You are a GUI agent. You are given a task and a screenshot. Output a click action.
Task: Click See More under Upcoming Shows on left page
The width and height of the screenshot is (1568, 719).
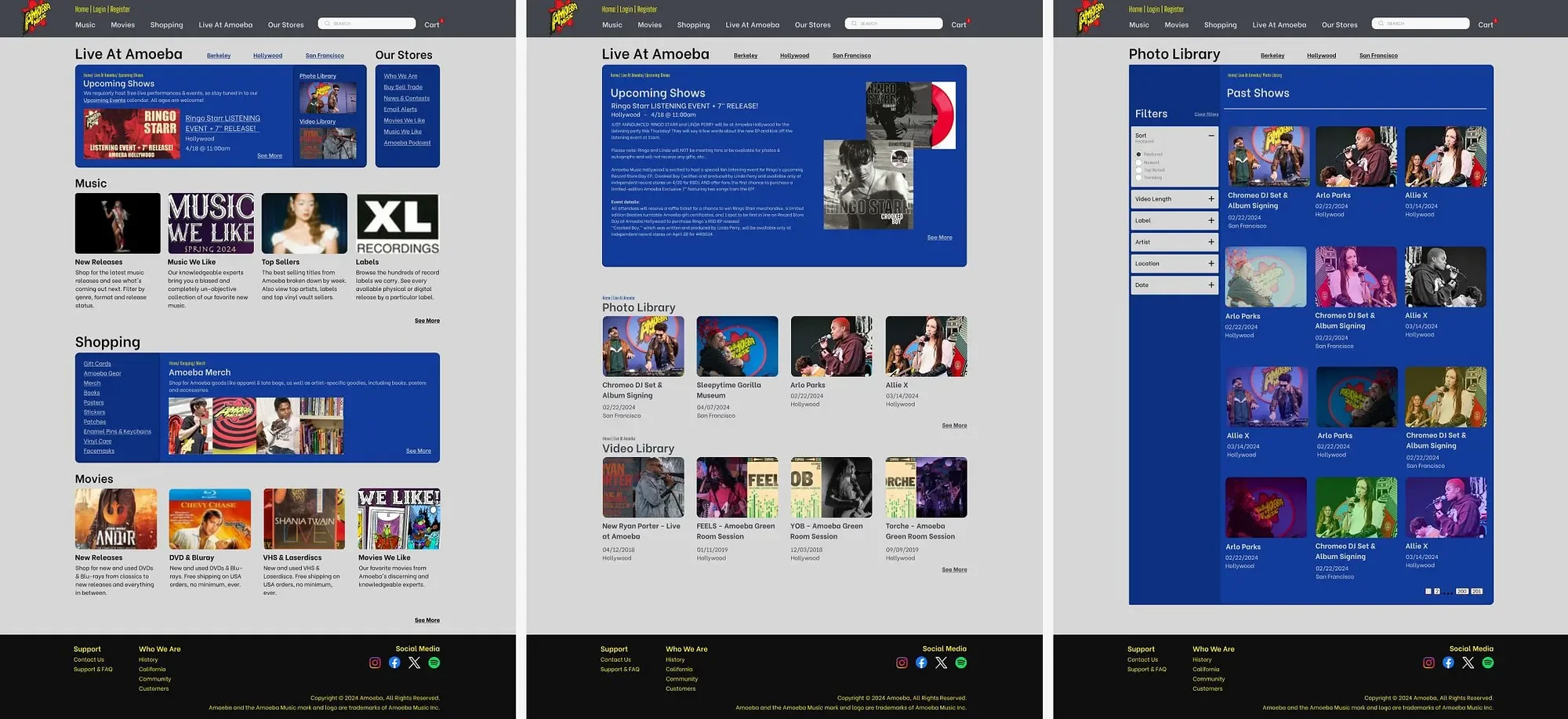[270, 156]
